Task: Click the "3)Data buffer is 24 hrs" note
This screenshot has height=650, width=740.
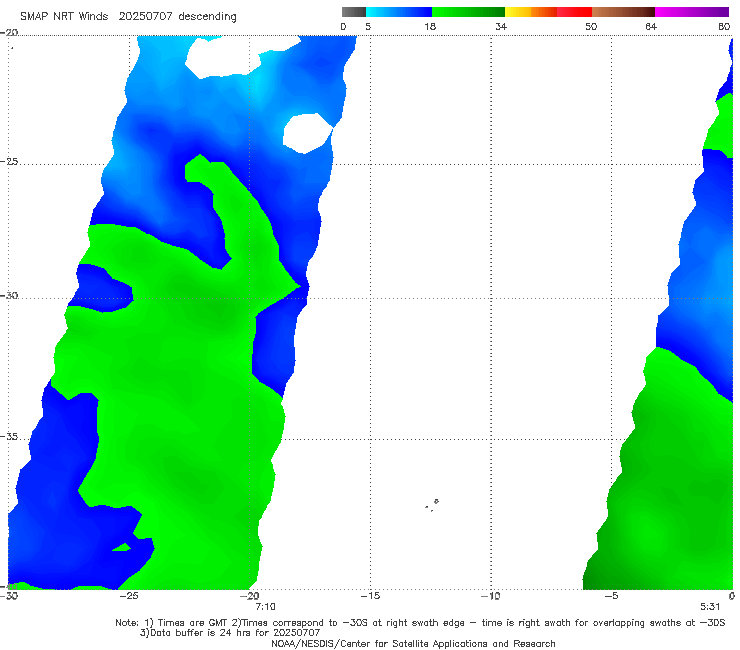Action: [230, 633]
